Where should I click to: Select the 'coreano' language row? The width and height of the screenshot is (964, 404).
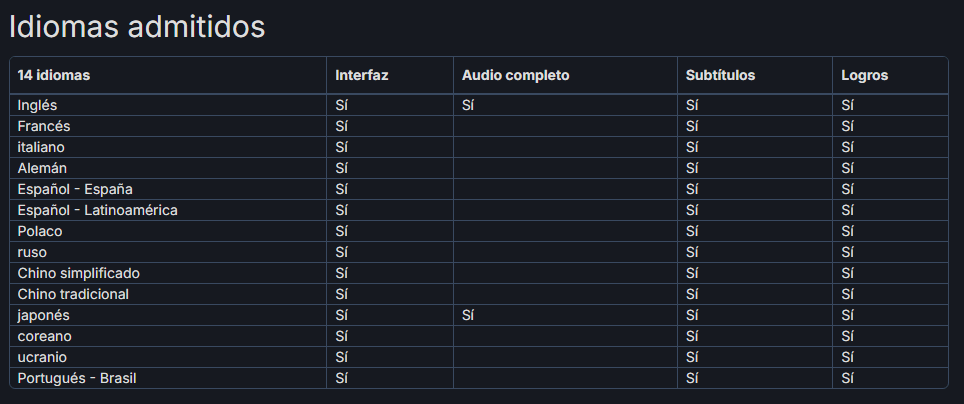point(479,336)
